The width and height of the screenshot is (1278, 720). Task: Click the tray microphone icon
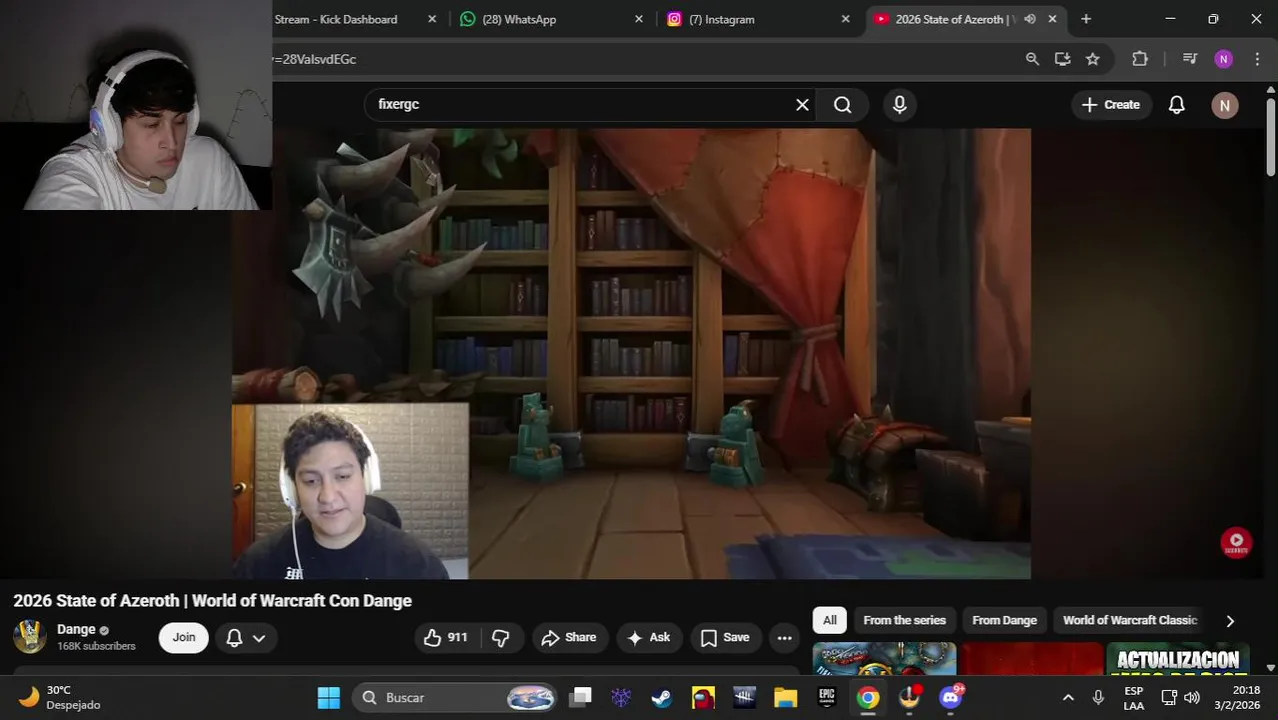(1098, 697)
